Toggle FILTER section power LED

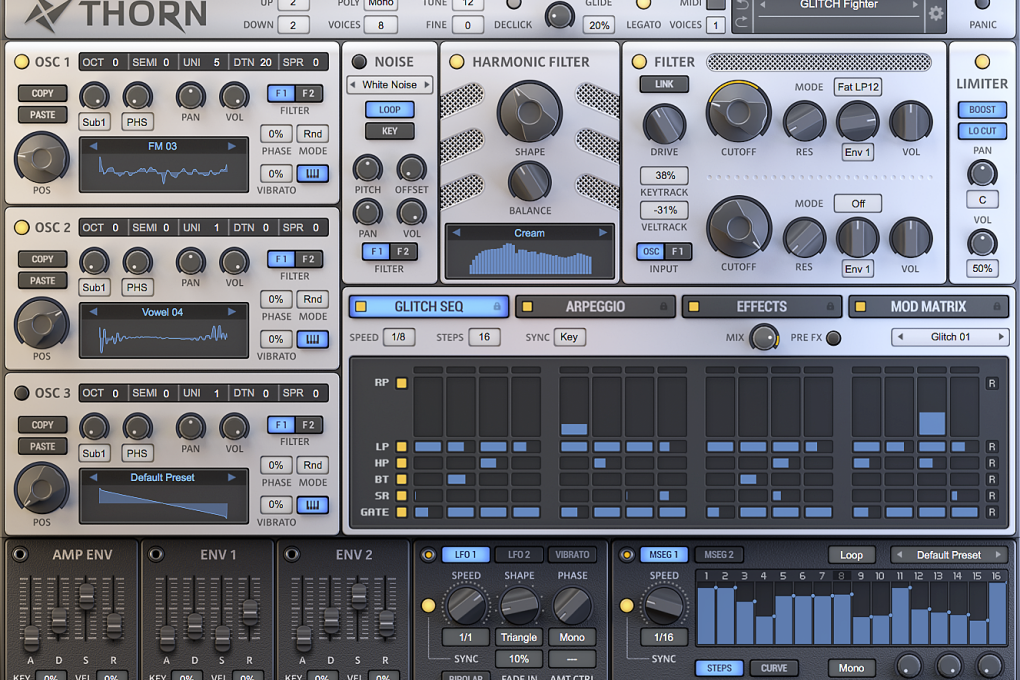click(x=639, y=62)
